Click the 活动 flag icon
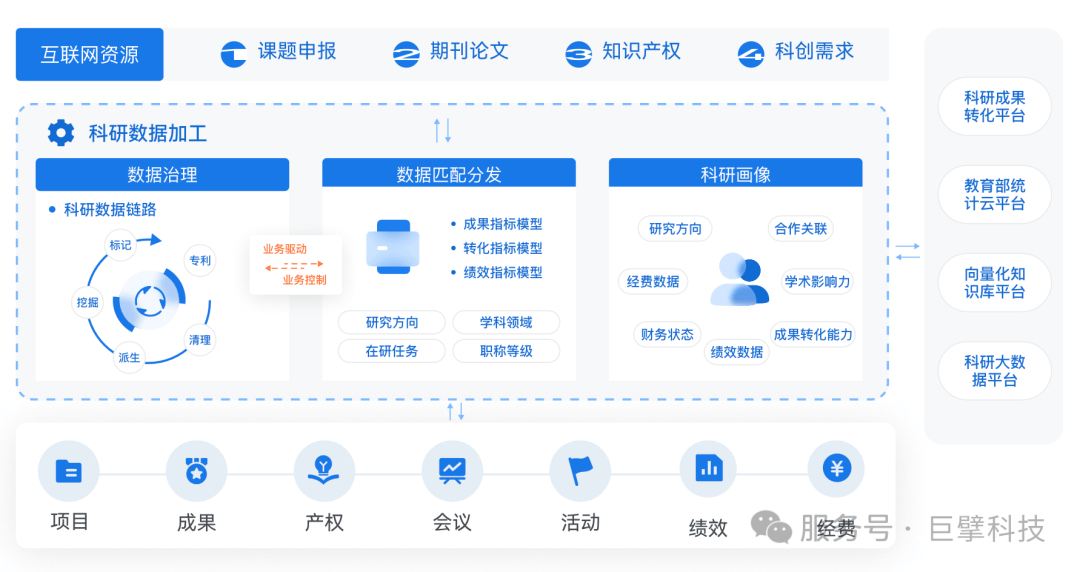Screen dimensions: 1080x572 point(580,471)
